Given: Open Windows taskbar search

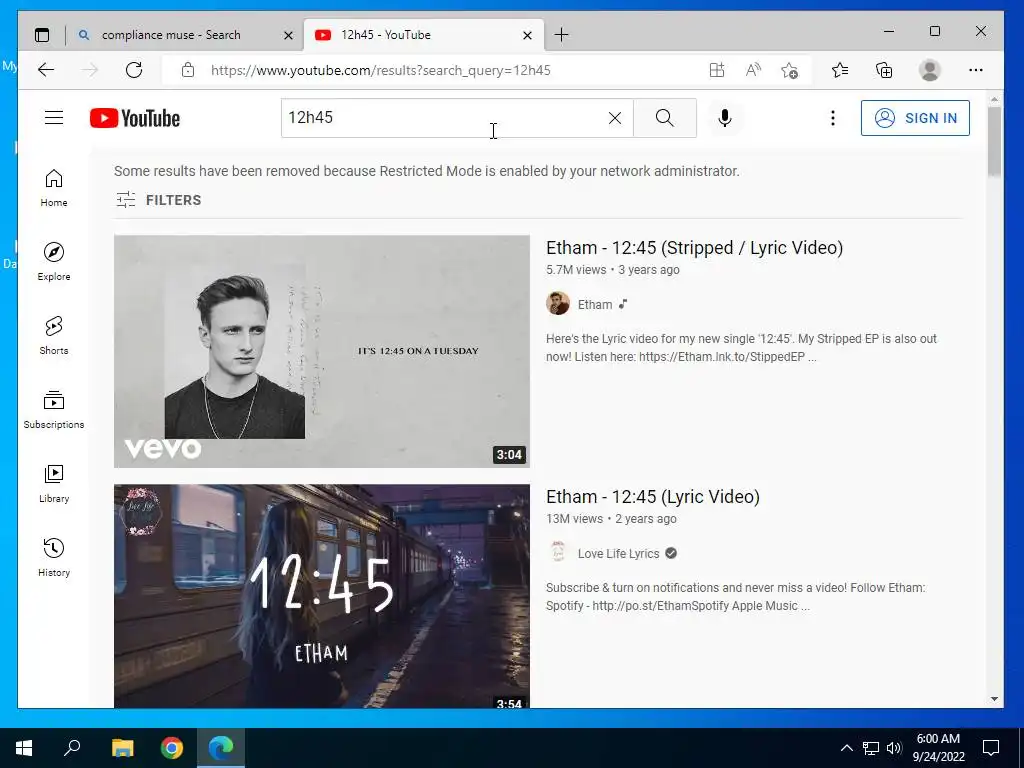Looking at the screenshot, I should (x=72, y=748).
